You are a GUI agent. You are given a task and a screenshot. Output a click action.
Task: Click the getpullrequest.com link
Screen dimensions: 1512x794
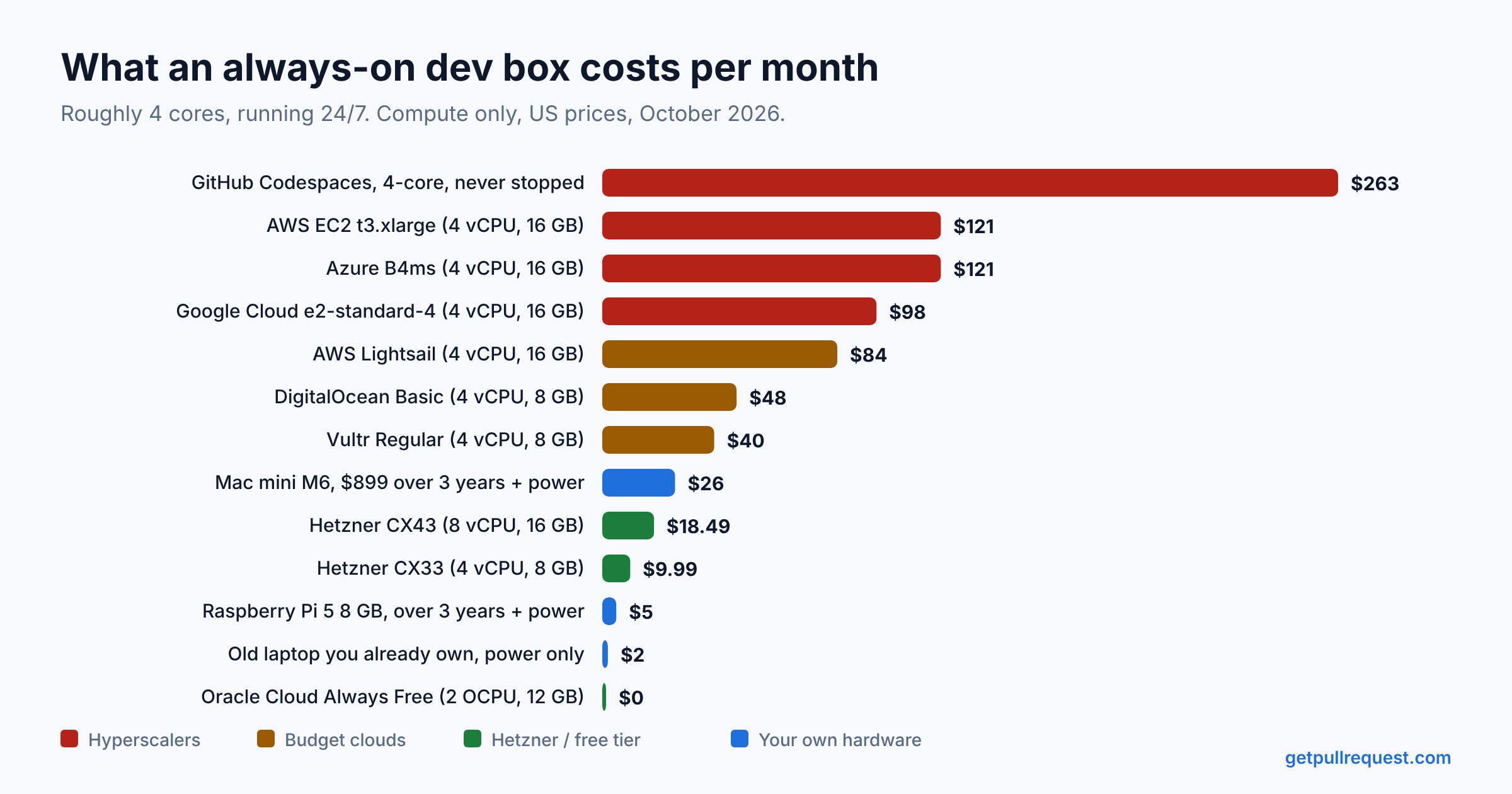click(x=1368, y=757)
